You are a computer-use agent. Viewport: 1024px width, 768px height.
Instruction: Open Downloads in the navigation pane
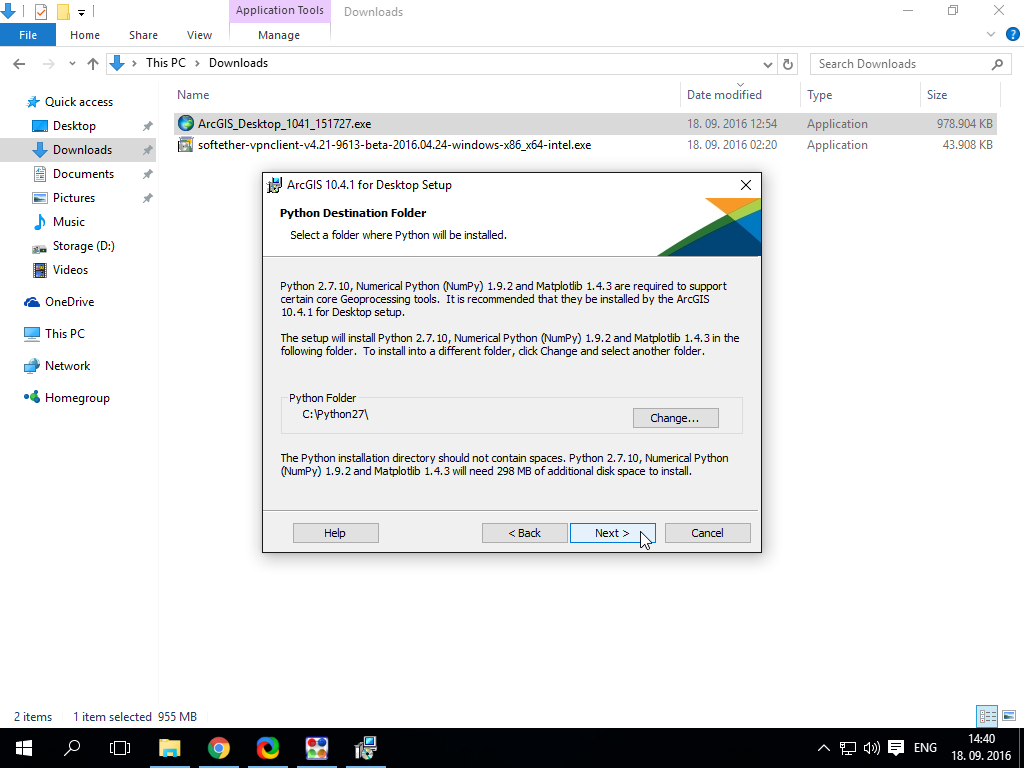[x=82, y=150]
